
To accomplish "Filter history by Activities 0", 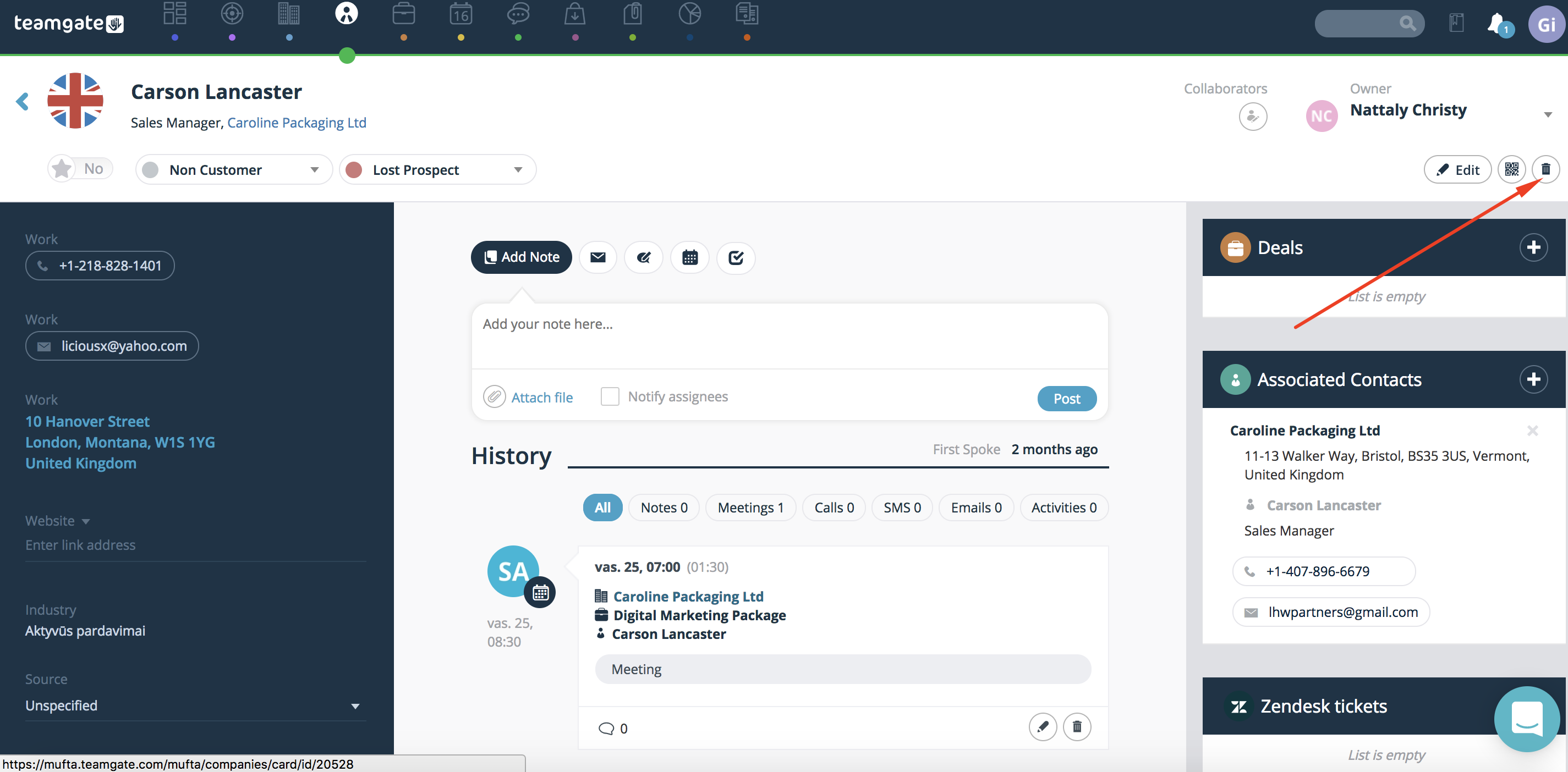I will click(1063, 508).
